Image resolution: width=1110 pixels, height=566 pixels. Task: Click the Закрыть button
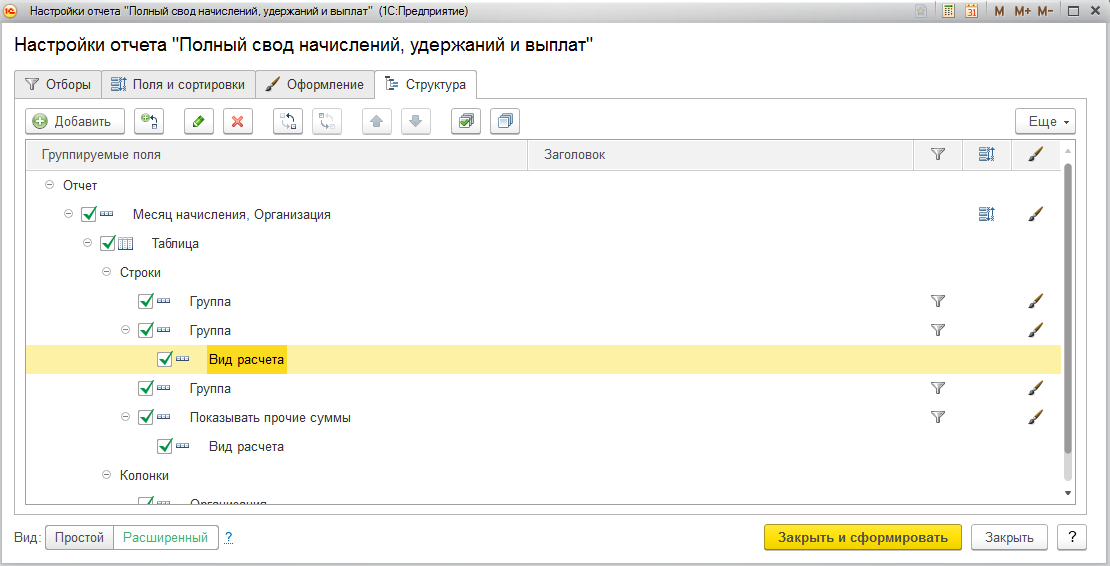[1009, 537]
